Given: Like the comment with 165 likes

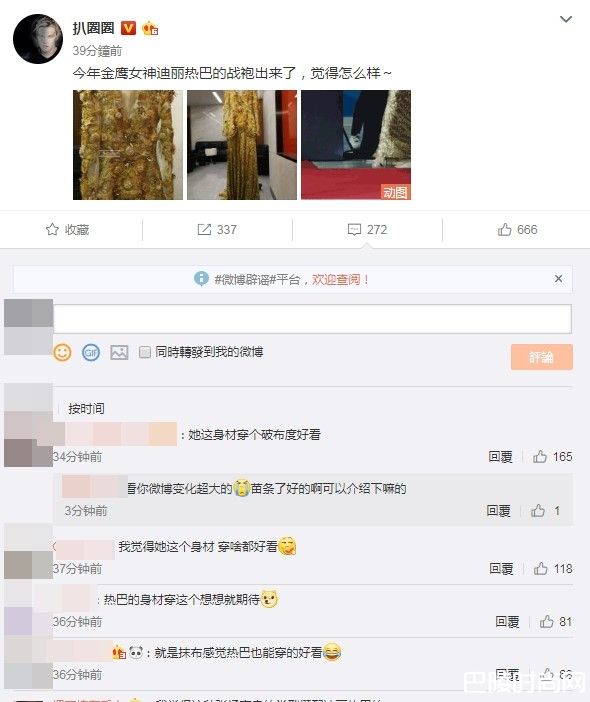Looking at the screenshot, I should point(539,457).
